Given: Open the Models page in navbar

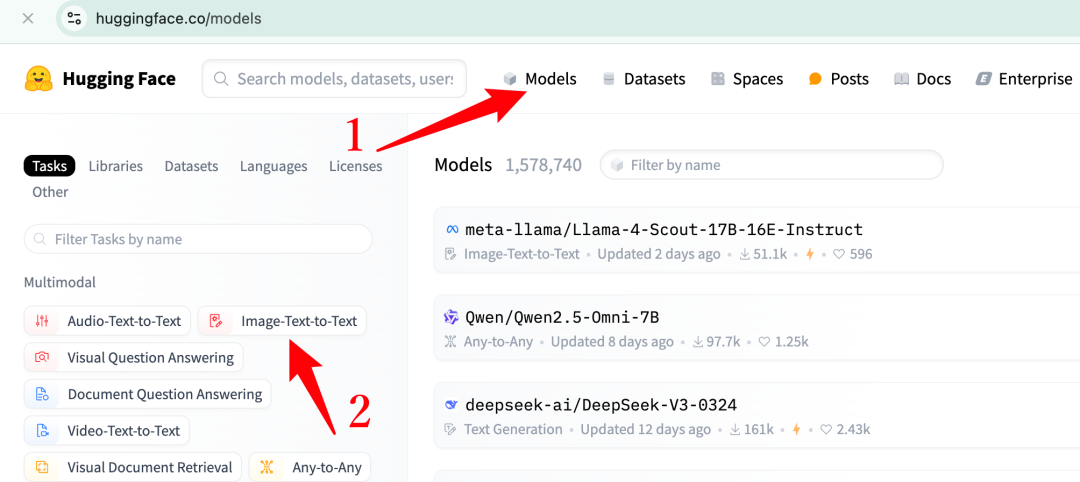Looking at the screenshot, I should [x=540, y=79].
